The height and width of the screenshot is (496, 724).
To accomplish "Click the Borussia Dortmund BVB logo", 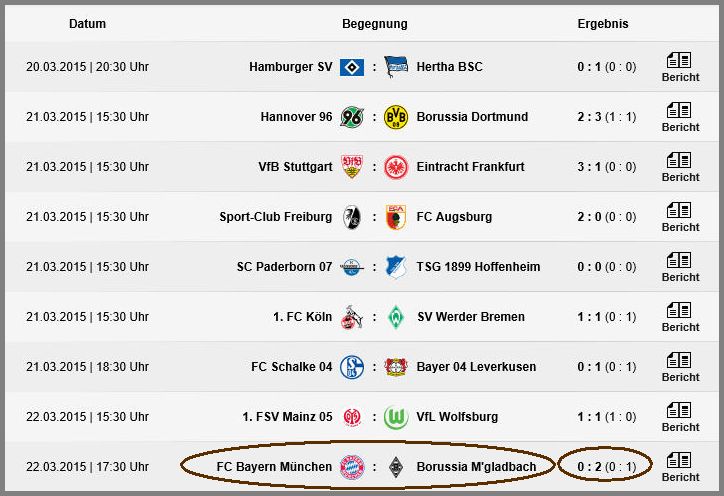I will [x=396, y=117].
